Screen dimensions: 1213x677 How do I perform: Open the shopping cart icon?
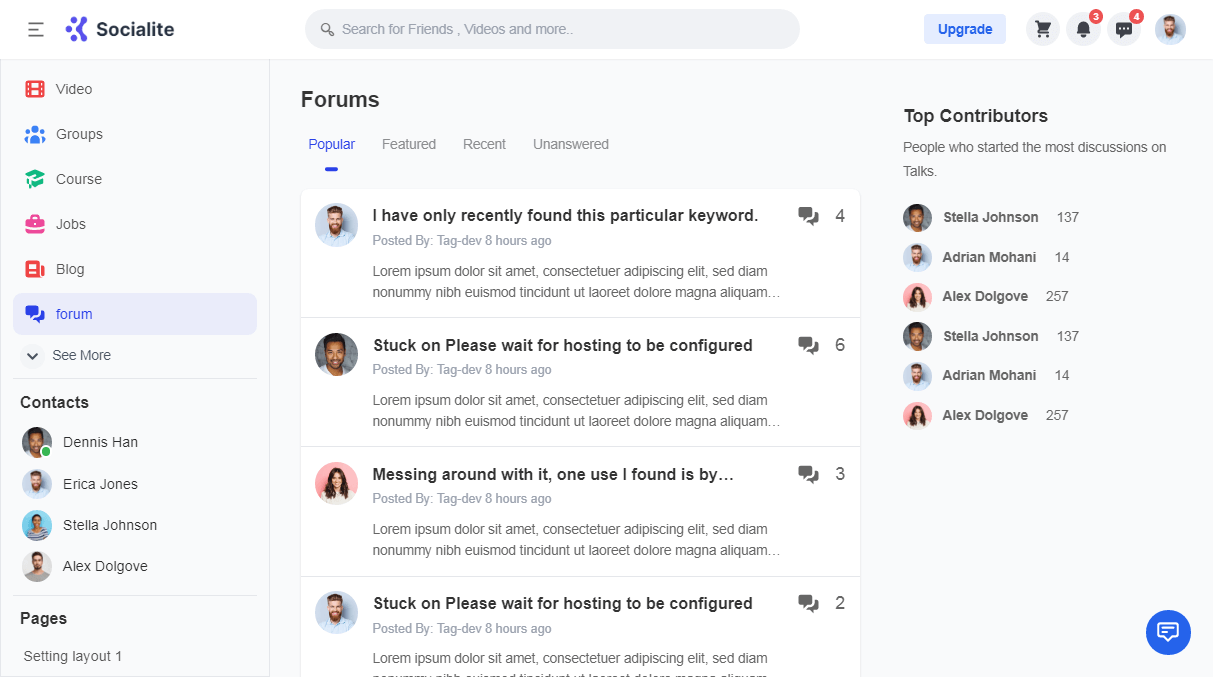[1043, 29]
